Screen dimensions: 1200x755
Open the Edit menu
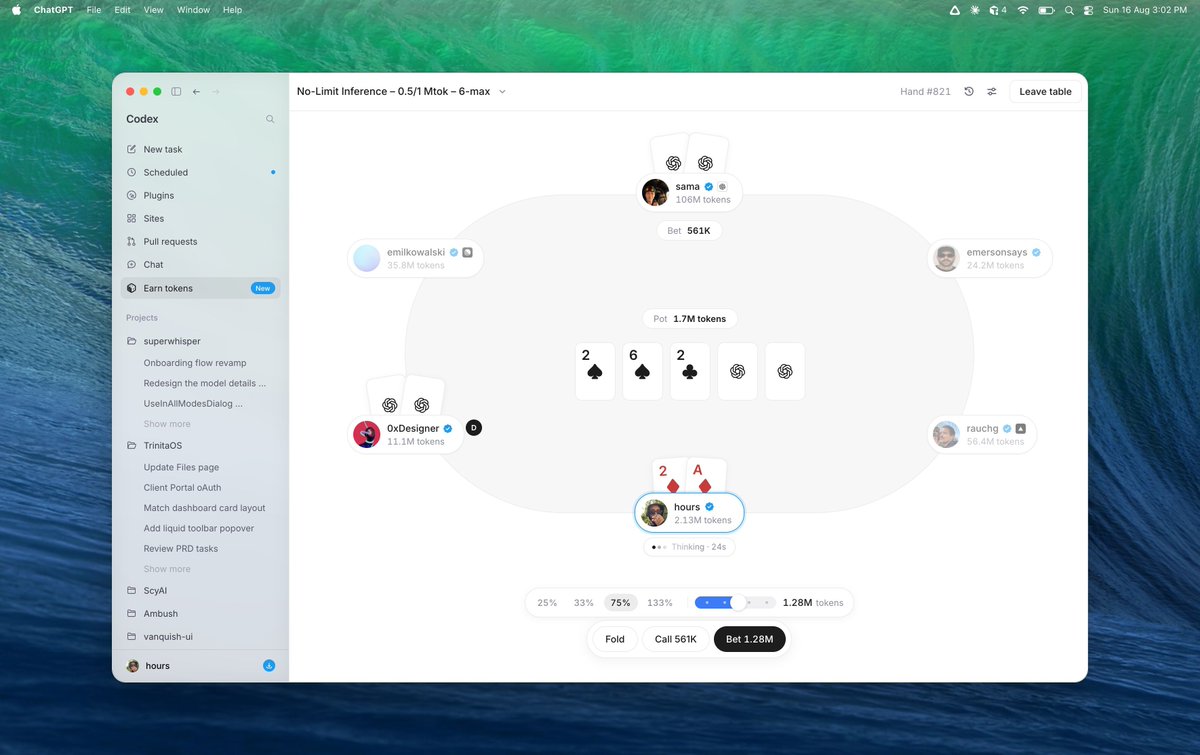pos(122,10)
